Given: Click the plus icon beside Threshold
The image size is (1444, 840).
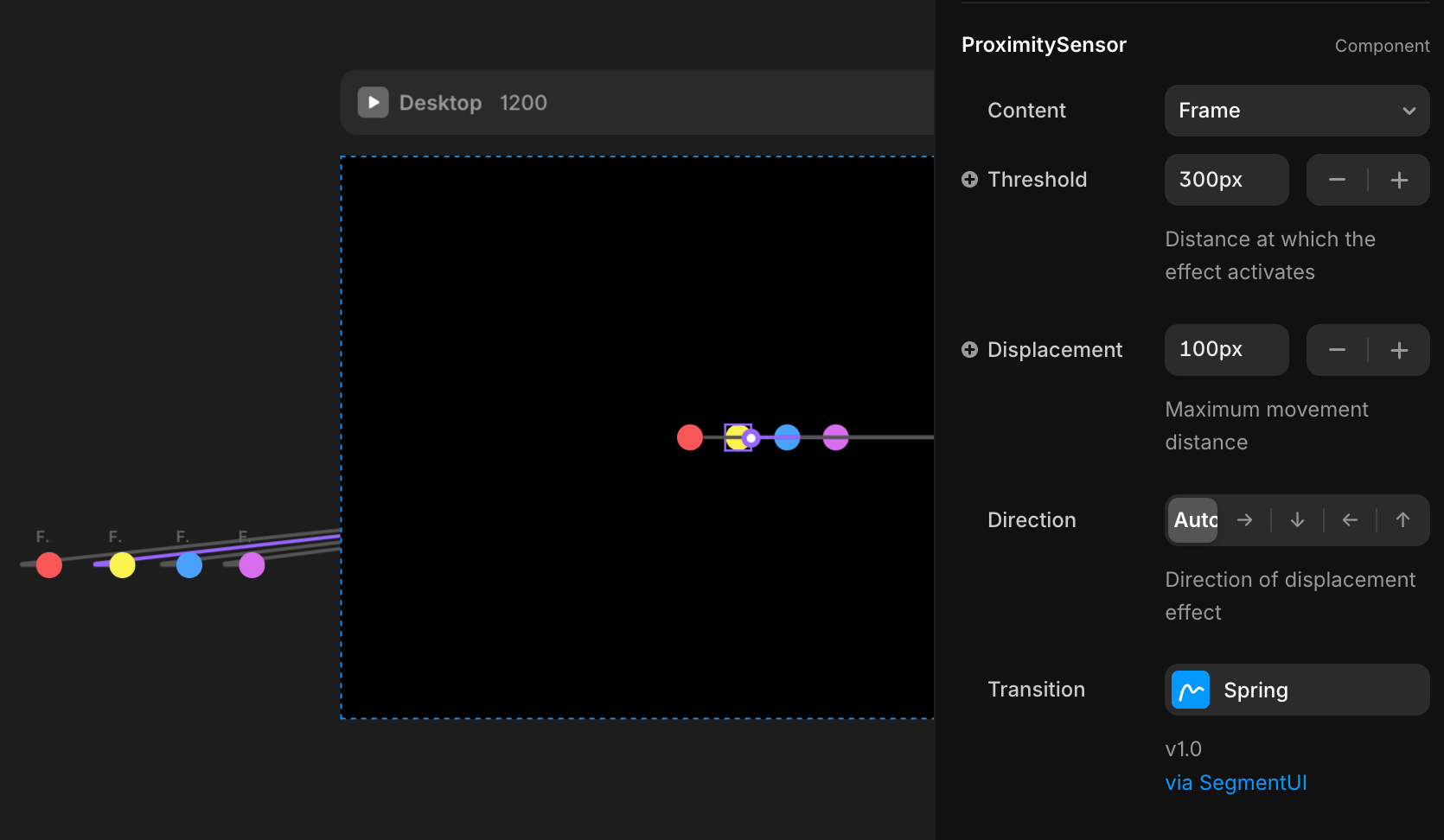Looking at the screenshot, I should [969, 179].
